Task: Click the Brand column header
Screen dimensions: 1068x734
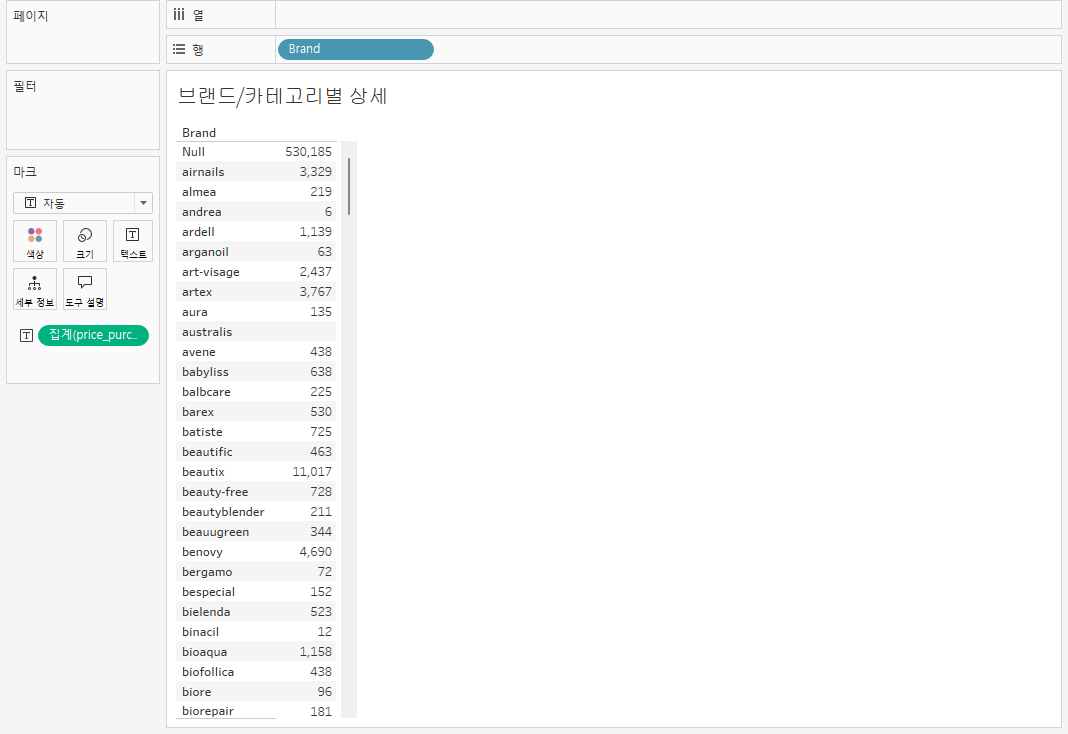Action: (199, 133)
